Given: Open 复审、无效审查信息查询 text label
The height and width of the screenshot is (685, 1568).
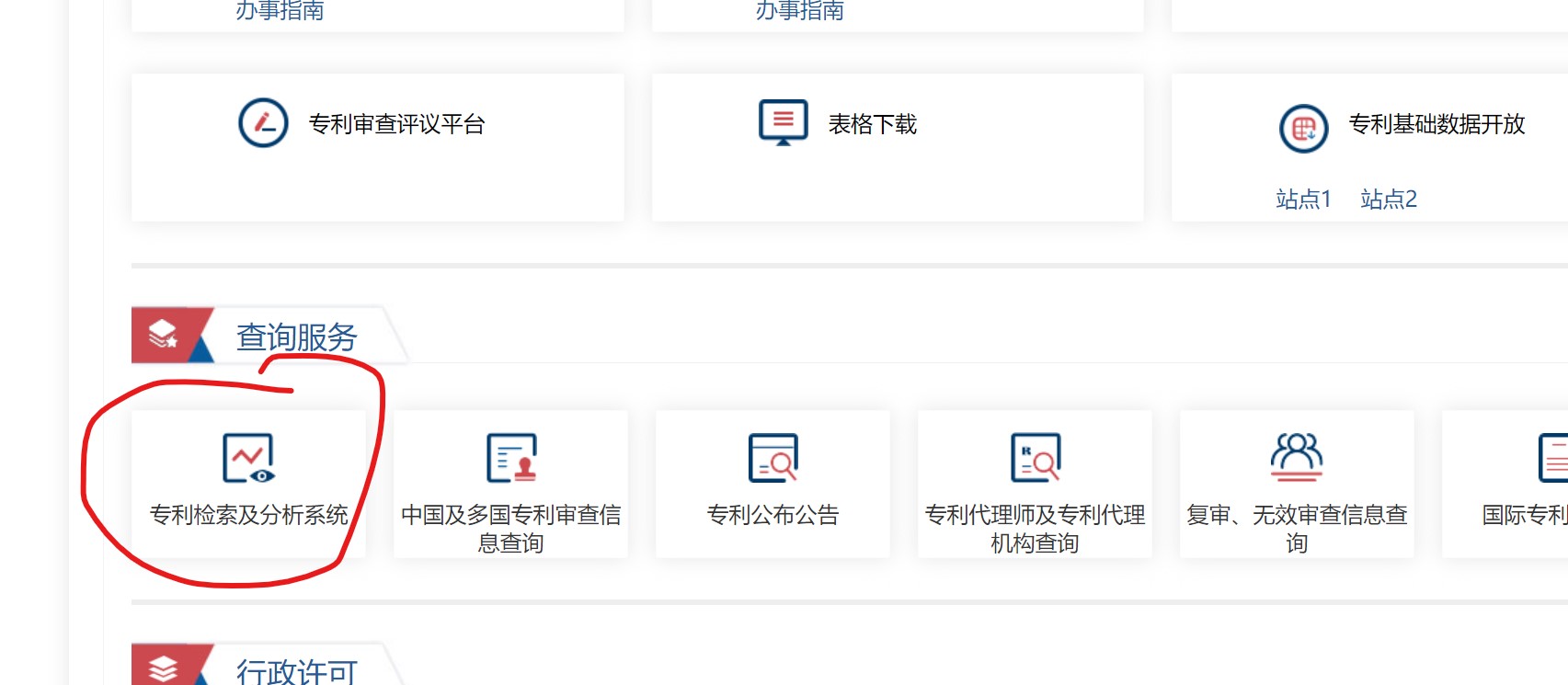Looking at the screenshot, I should pos(1297,529).
